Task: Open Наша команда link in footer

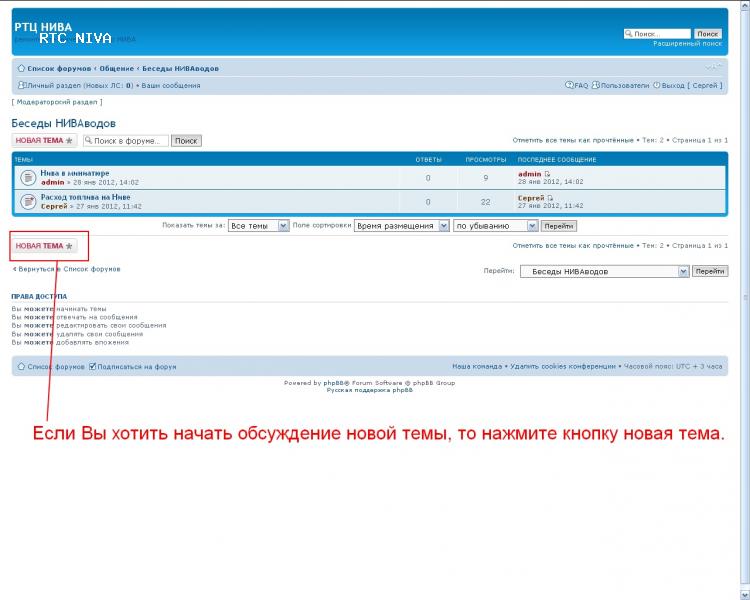Action: 477,366
